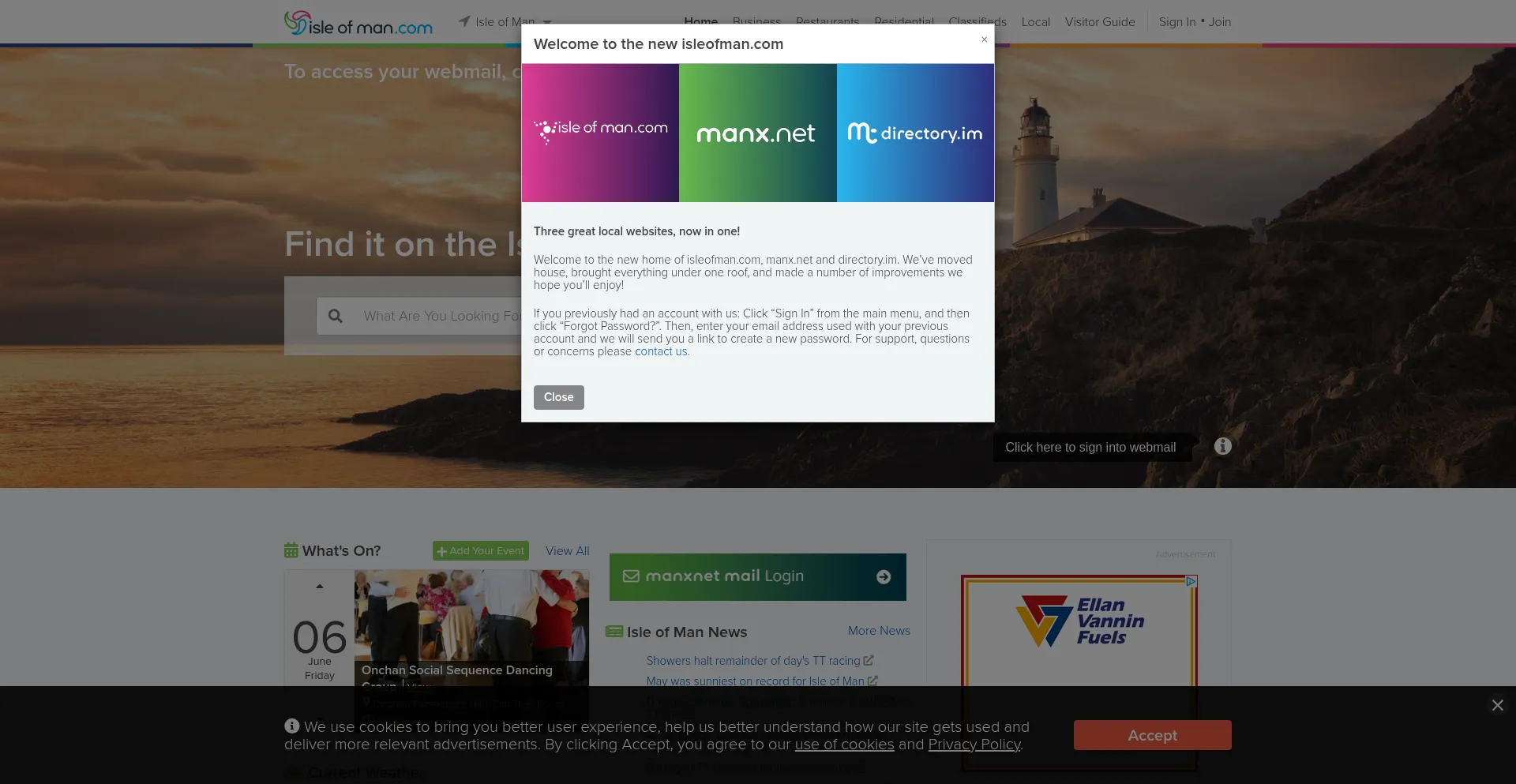
Task: Accept the cookie policy
Action: 1152,735
